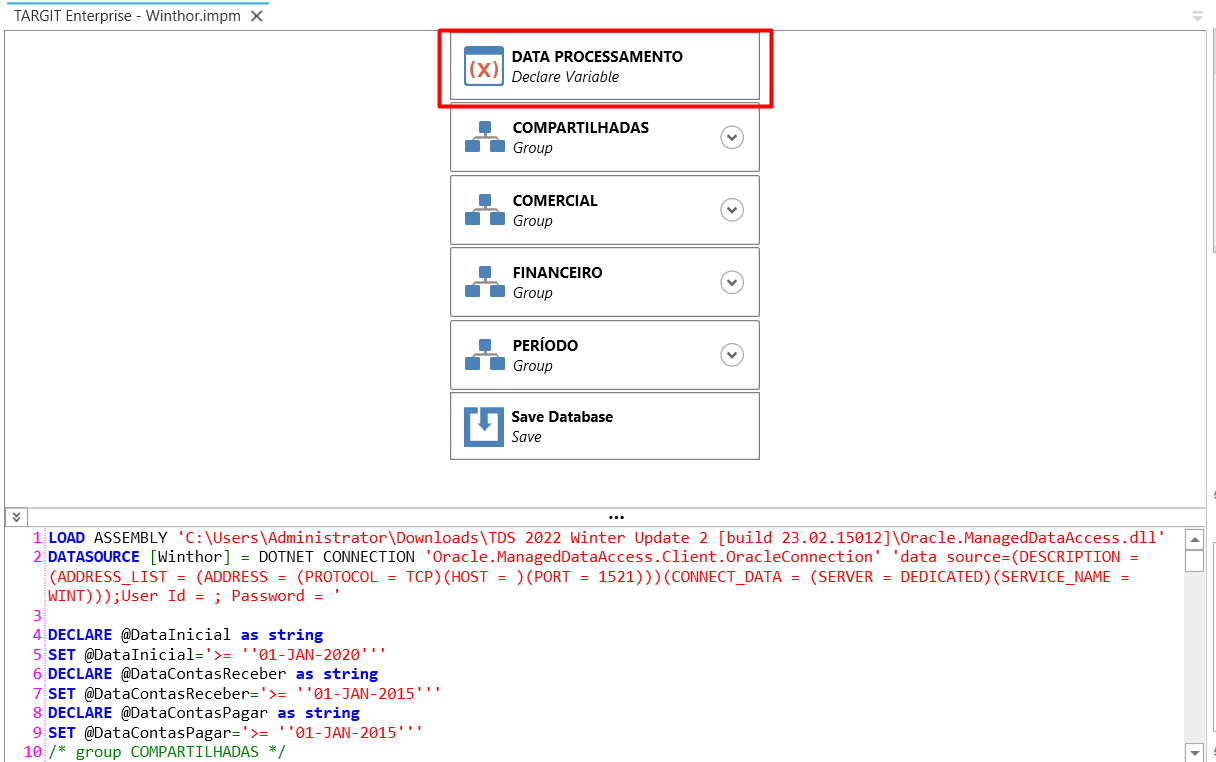Click the DECLARE @DataContasPagar line
The height and width of the screenshot is (762, 1216).
pos(204,713)
